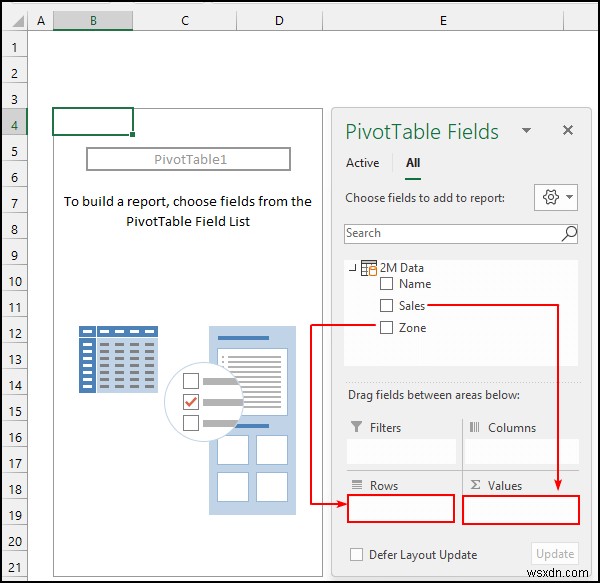Click the Sigma Values icon
The image size is (600, 583).
475,485
